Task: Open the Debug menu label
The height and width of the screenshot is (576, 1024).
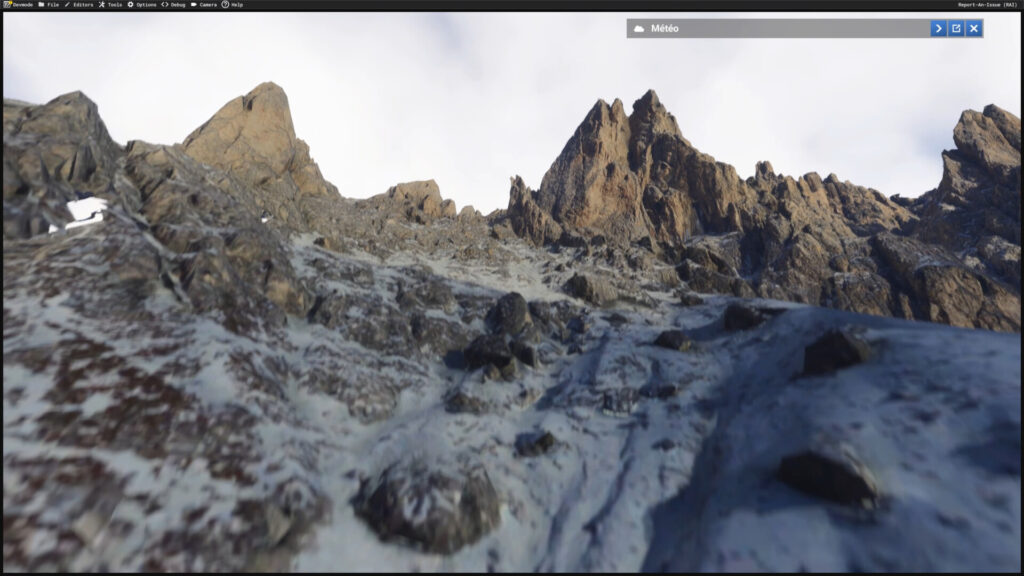Action: 178,5
